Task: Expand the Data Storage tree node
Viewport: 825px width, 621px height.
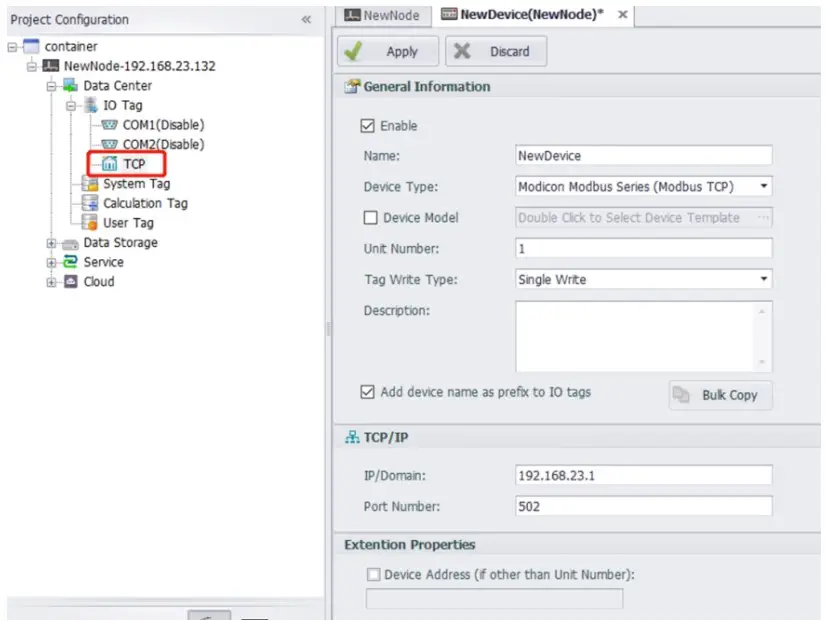Action: click(x=51, y=243)
